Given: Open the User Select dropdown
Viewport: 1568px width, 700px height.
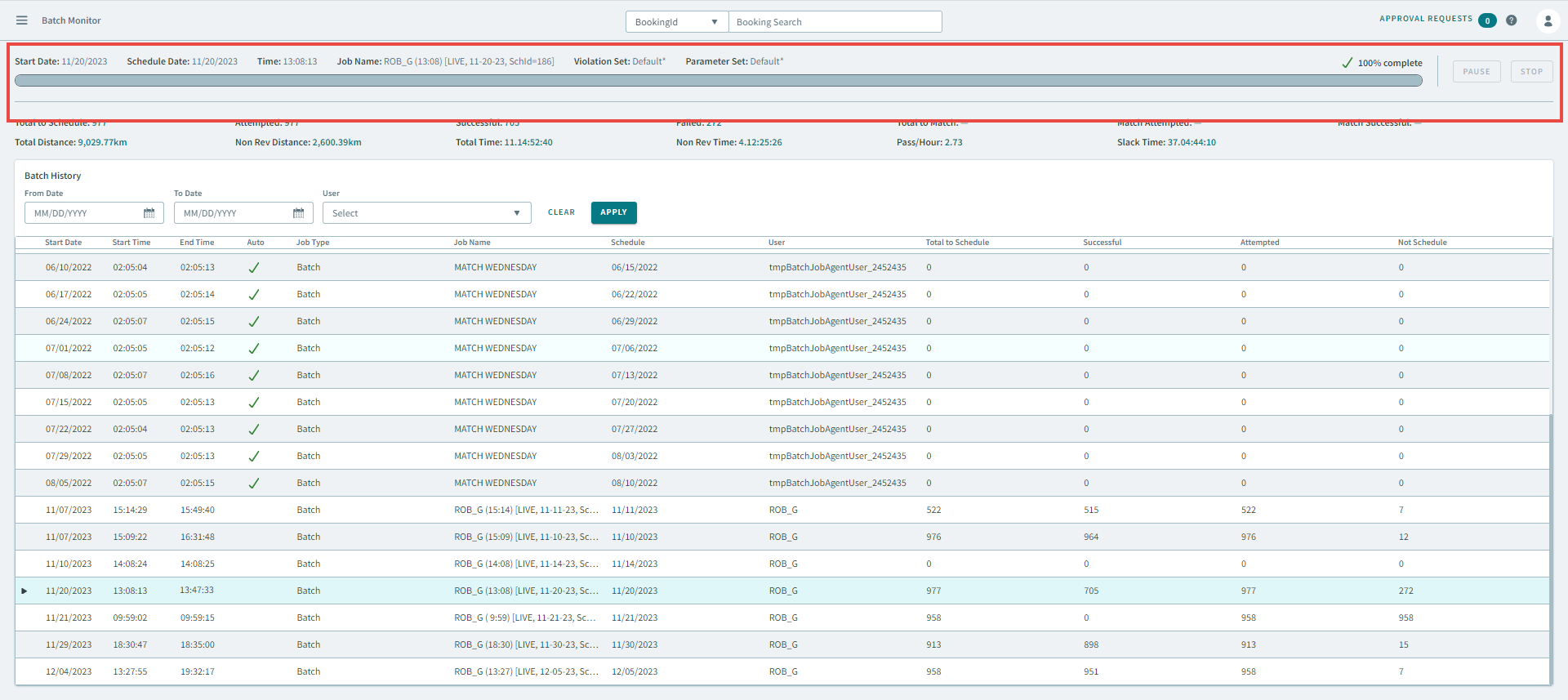Looking at the screenshot, I should click(x=426, y=213).
